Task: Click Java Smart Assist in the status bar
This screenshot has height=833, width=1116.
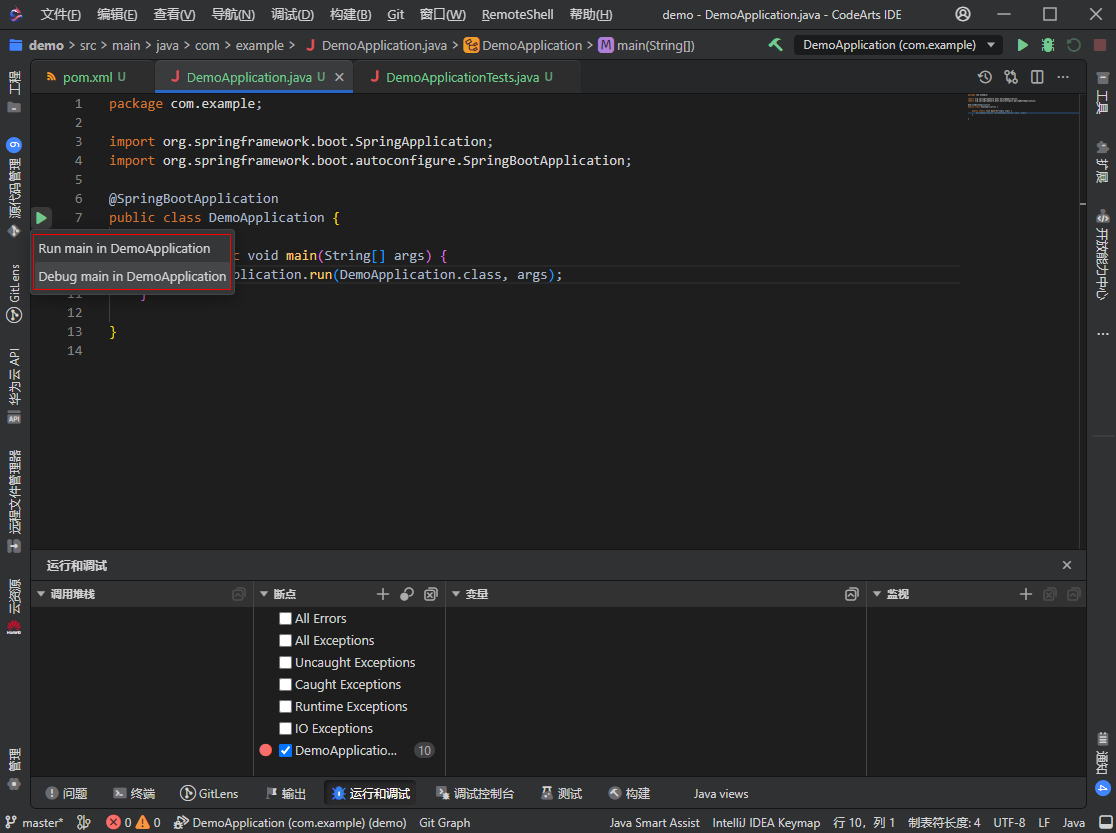Action: tap(654, 822)
